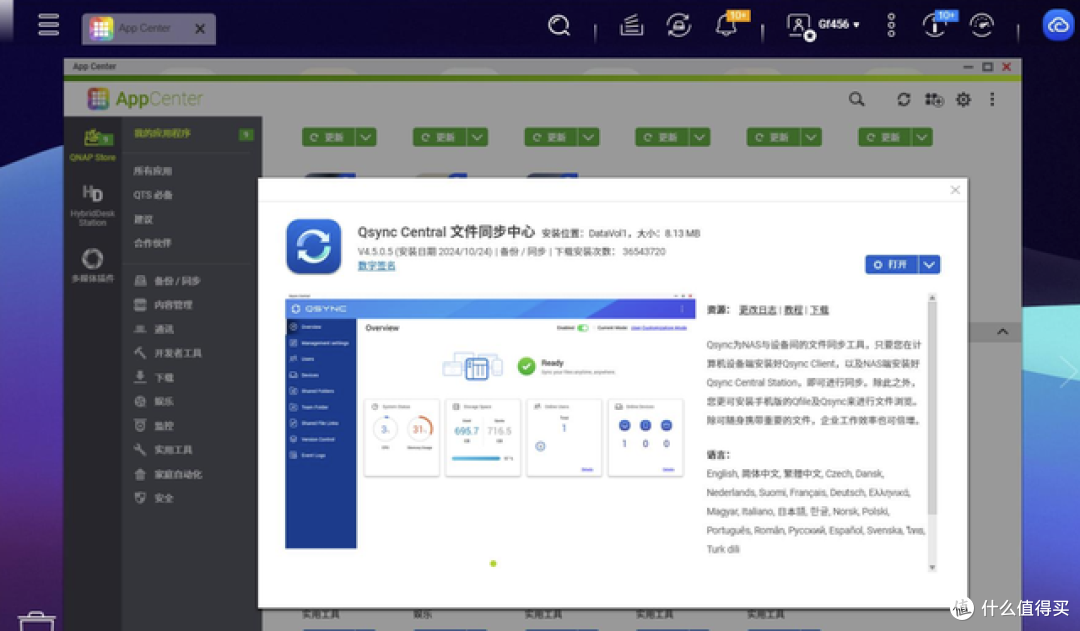The width and height of the screenshot is (1080, 631).
Task: Click the 下载 category download-arrow icon
Action: pyautogui.click(x=140, y=377)
